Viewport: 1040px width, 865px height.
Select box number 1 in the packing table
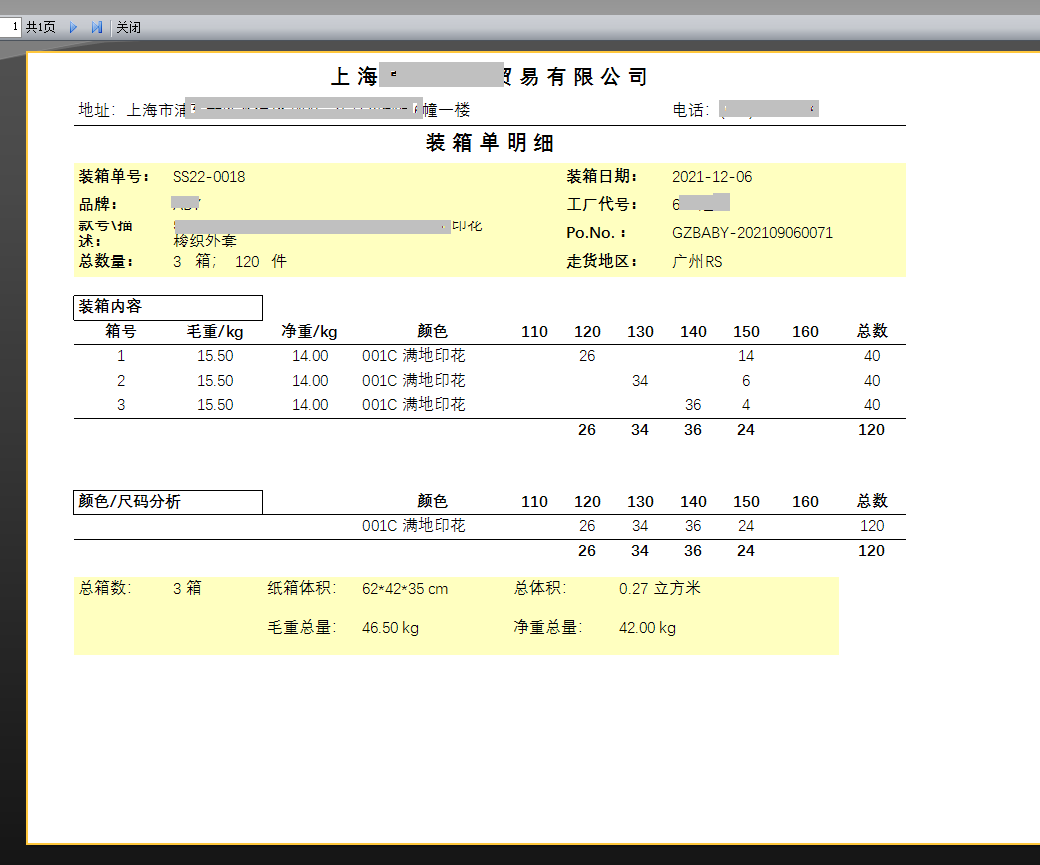[x=121, y=355]
